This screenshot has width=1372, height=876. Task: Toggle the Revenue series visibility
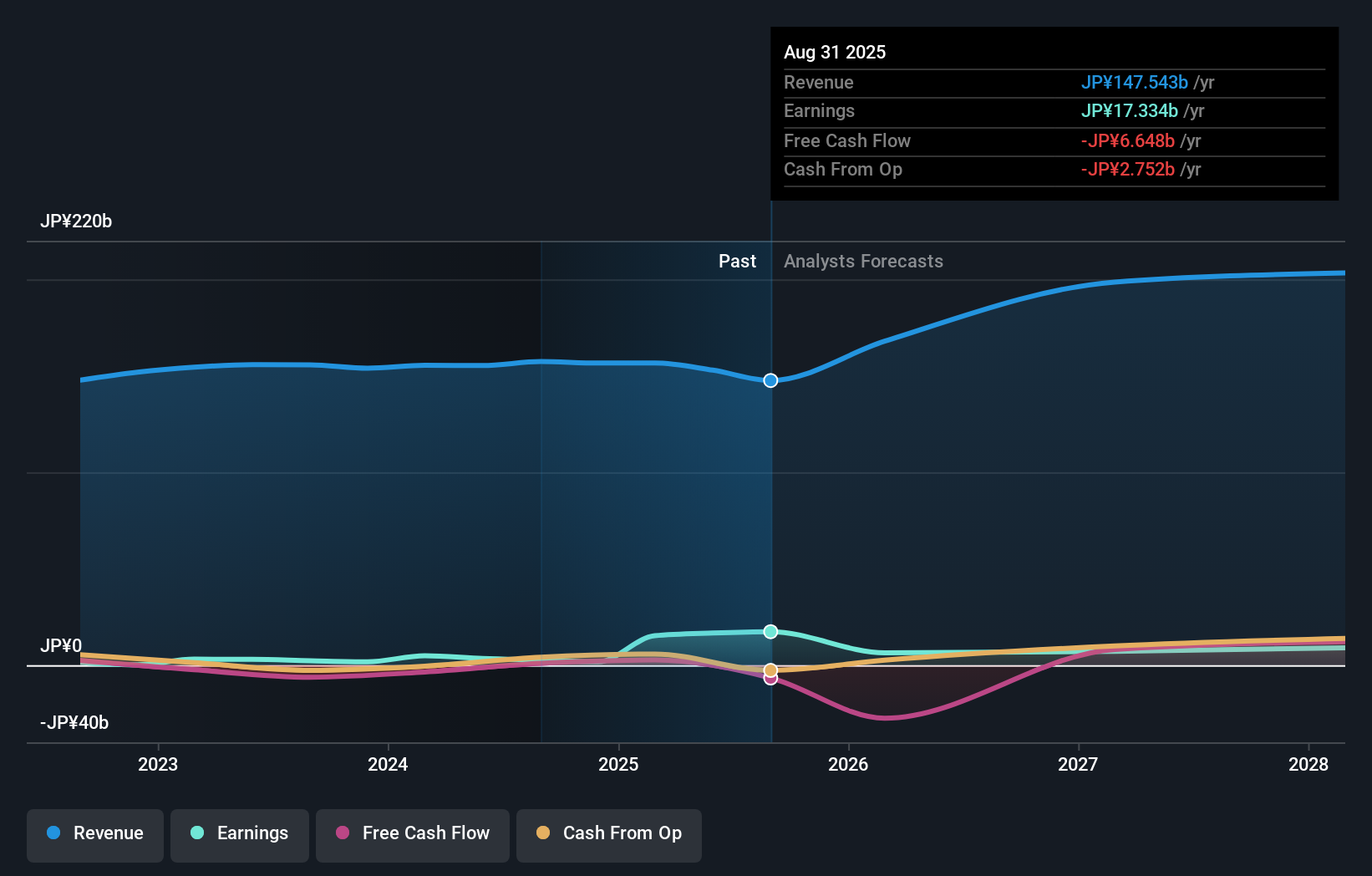coord(94,833)
